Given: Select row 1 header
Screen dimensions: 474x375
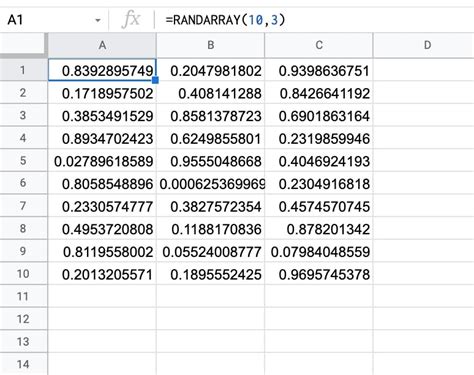Looking at the screenshot, I should point(23,70).
